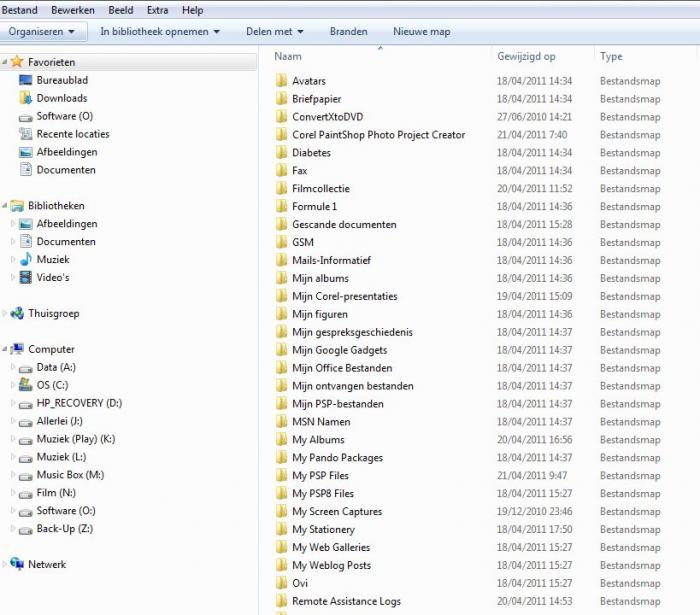The height and width of the screenshot is (615, 700).
Task: Select the Video's library film icon
Action: [x=26, y=277]
